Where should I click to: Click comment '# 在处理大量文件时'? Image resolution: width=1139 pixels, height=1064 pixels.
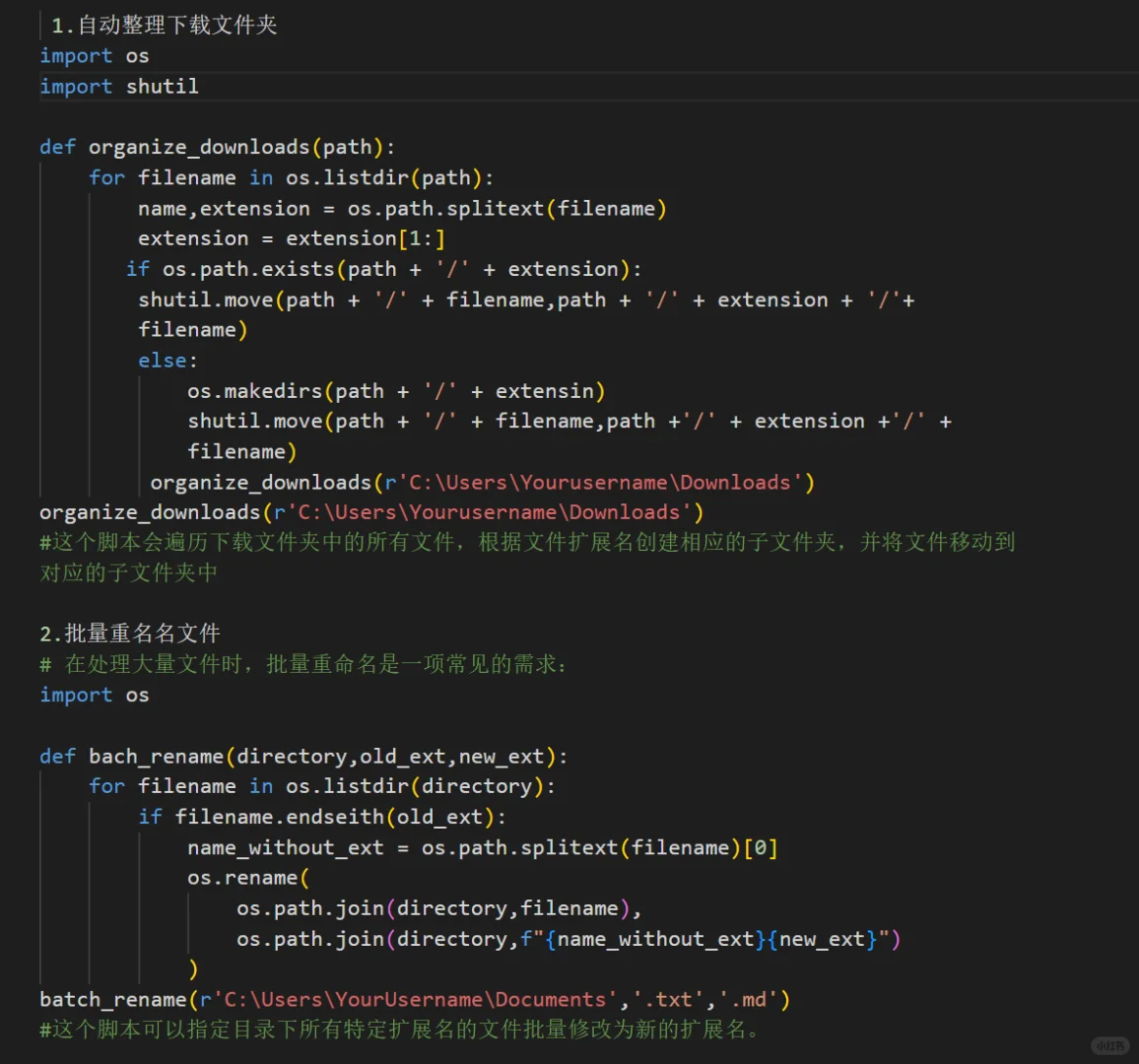tap(302, 664)
